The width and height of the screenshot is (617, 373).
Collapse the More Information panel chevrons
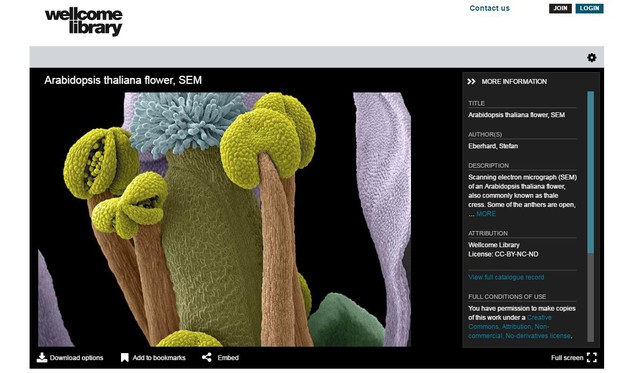[x=471, y=81]
